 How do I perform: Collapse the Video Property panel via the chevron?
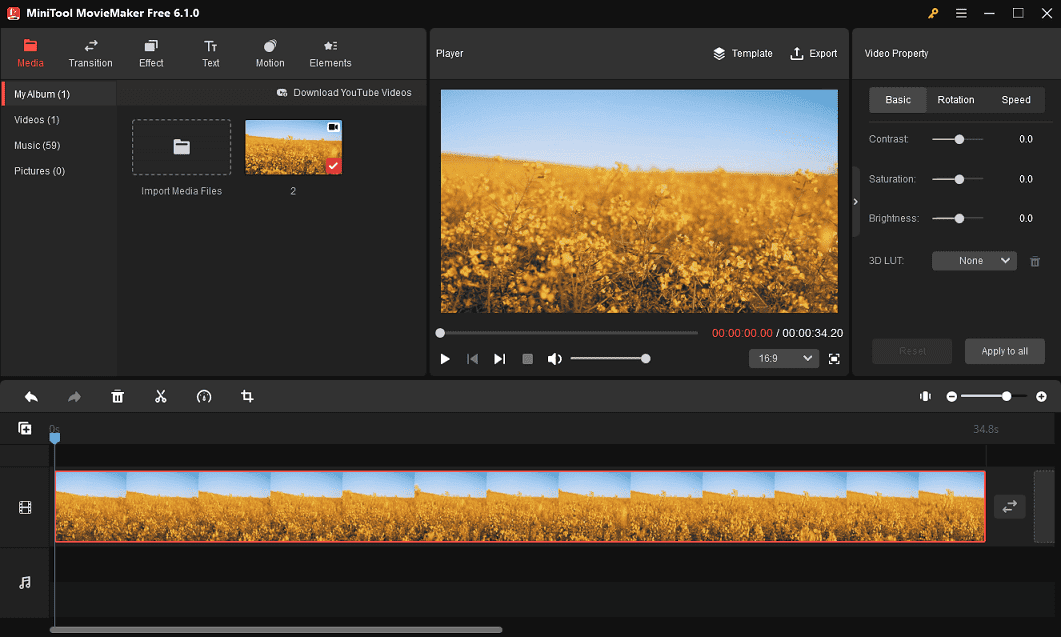(855, 200)
